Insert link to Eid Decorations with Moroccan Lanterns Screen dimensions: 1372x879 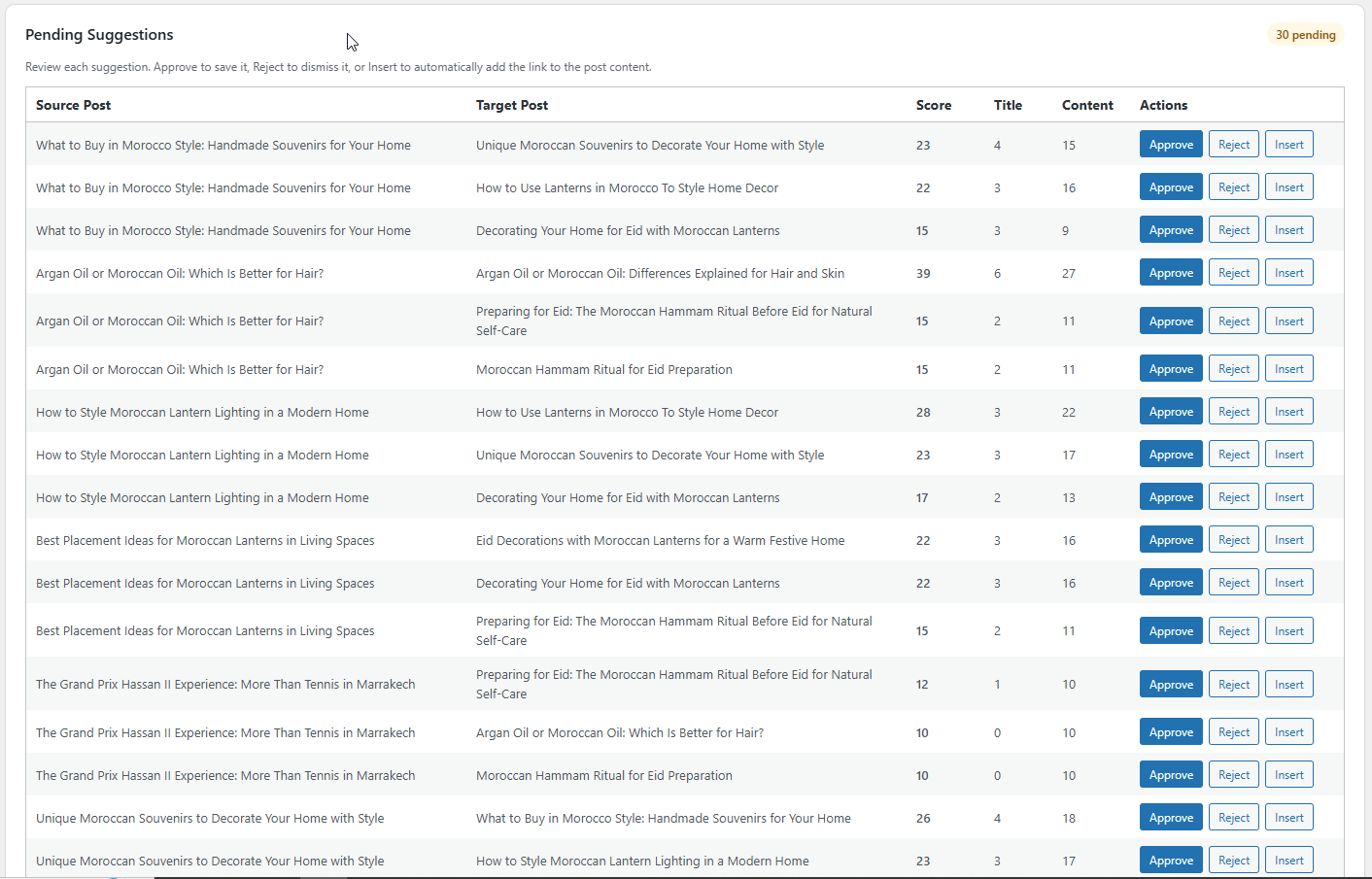click(x=1289, y=540)
